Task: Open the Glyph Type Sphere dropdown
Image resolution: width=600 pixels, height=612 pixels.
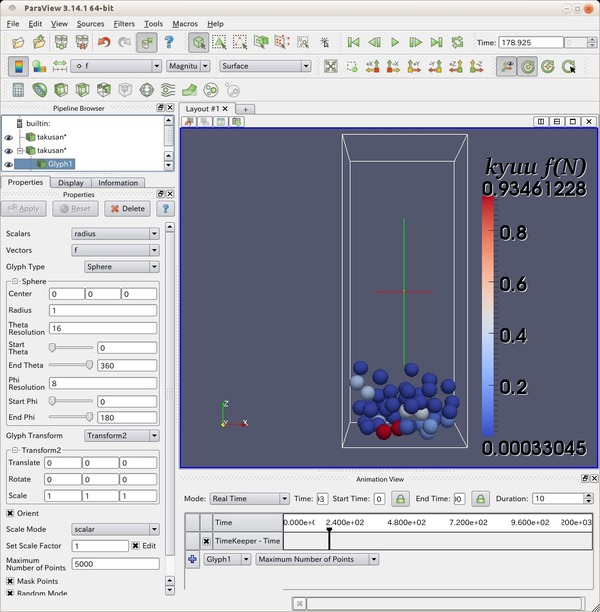Action: [x=121, y=267]
